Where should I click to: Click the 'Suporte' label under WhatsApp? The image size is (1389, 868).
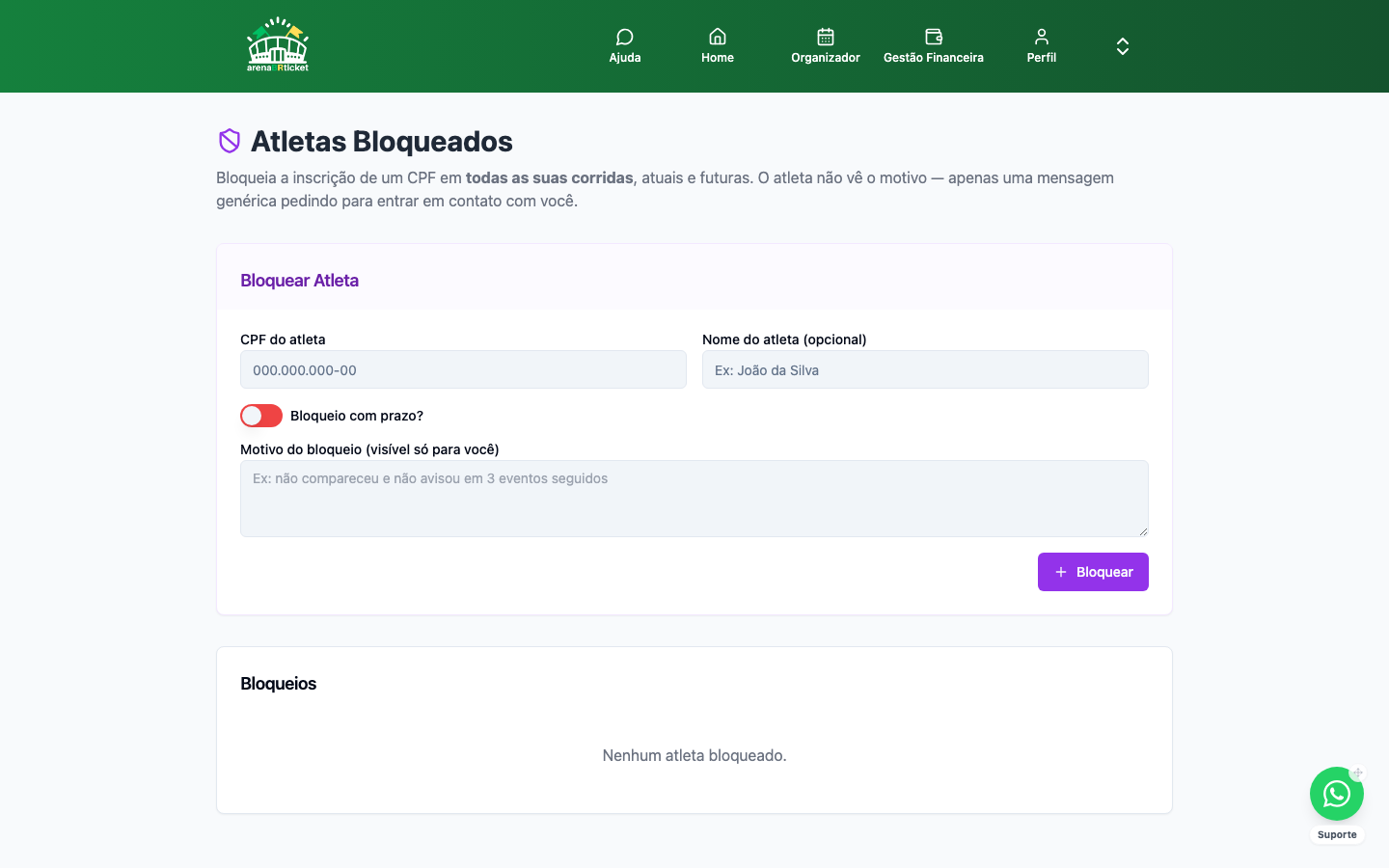1337,835
